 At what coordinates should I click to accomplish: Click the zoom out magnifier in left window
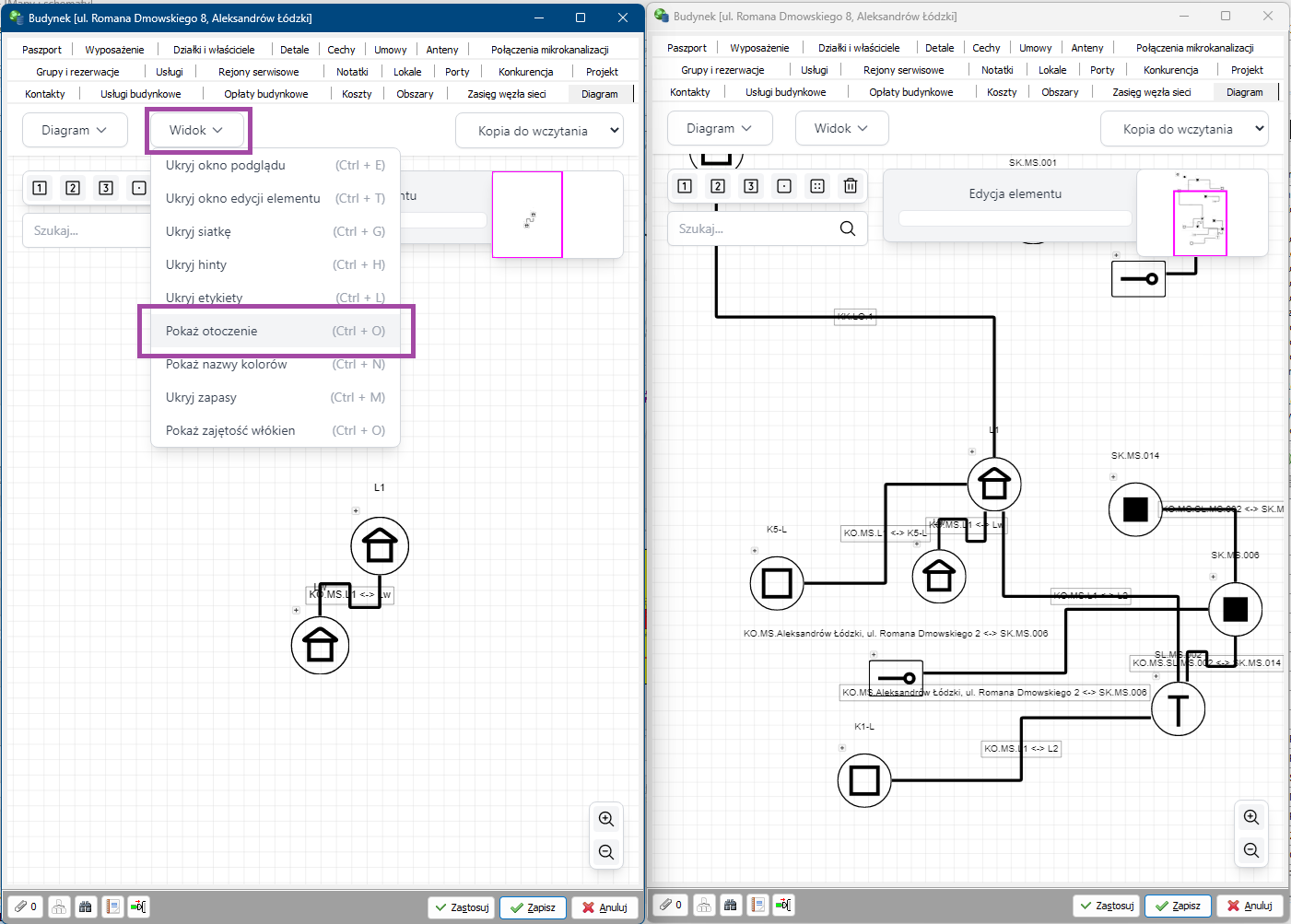[x=605, y=852]
